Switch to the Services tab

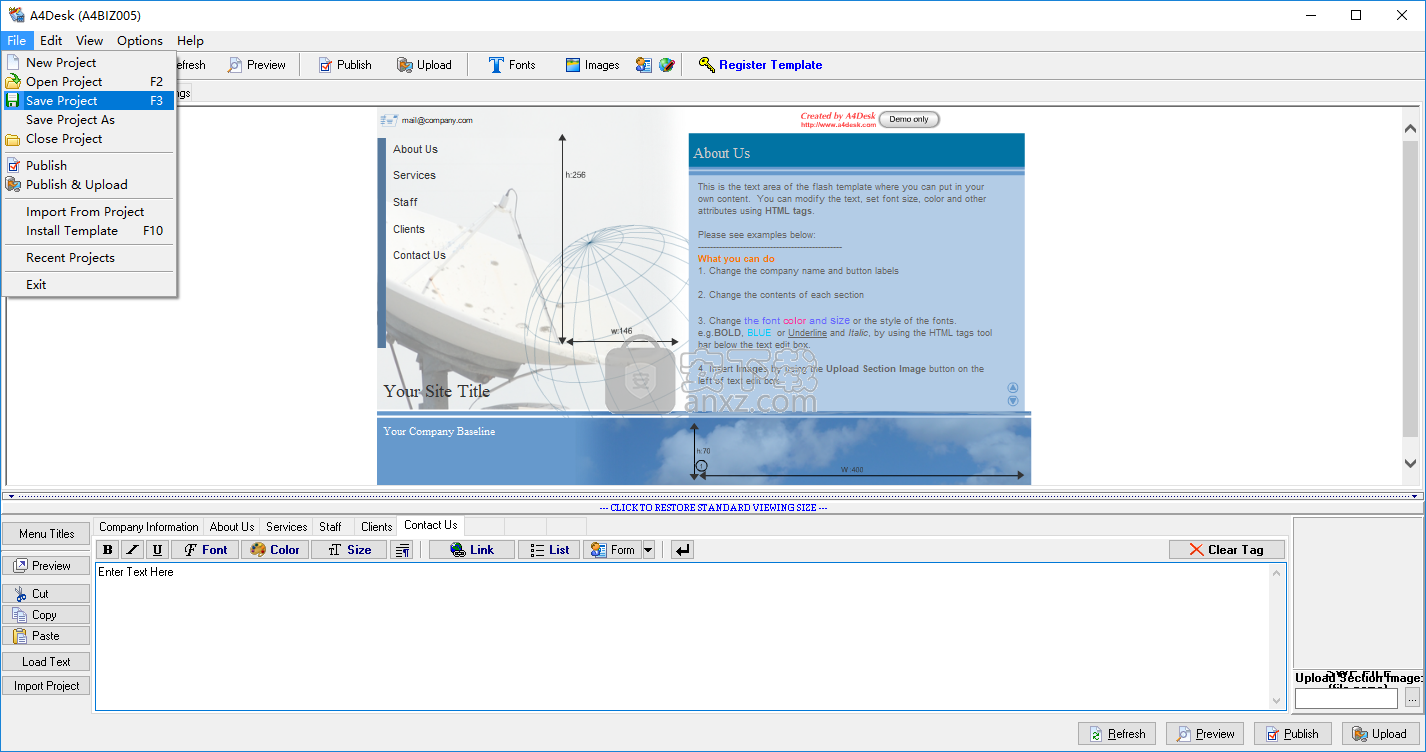pos(287,527)
